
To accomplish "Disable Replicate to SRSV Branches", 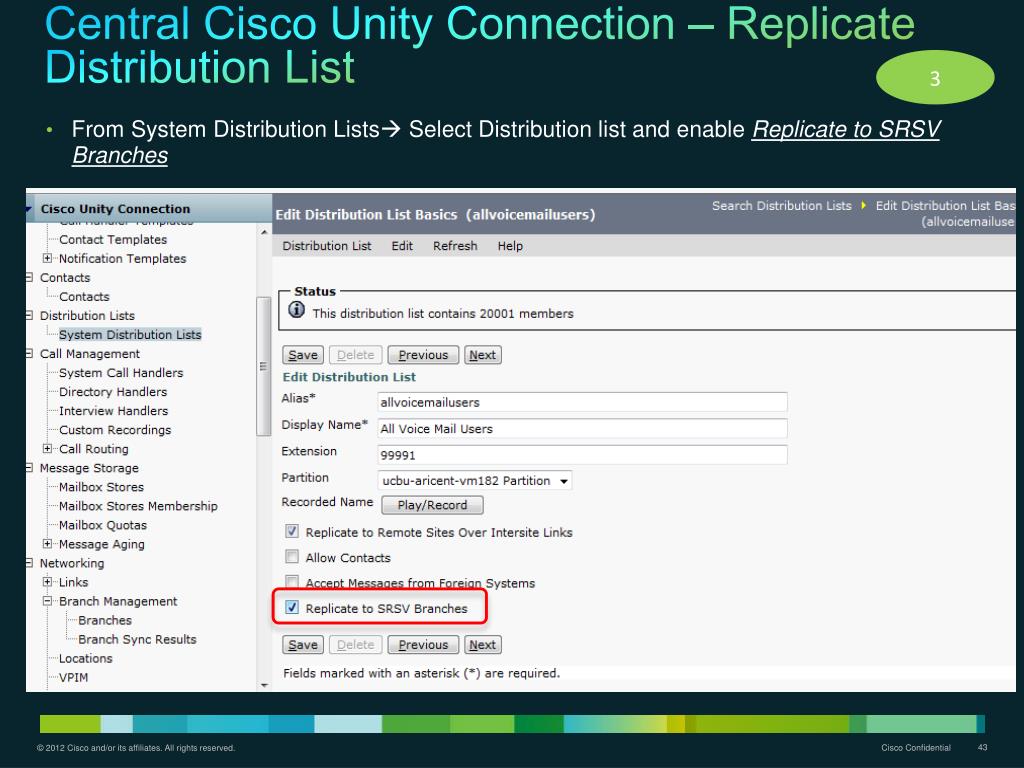I will [x=292, y=608].
